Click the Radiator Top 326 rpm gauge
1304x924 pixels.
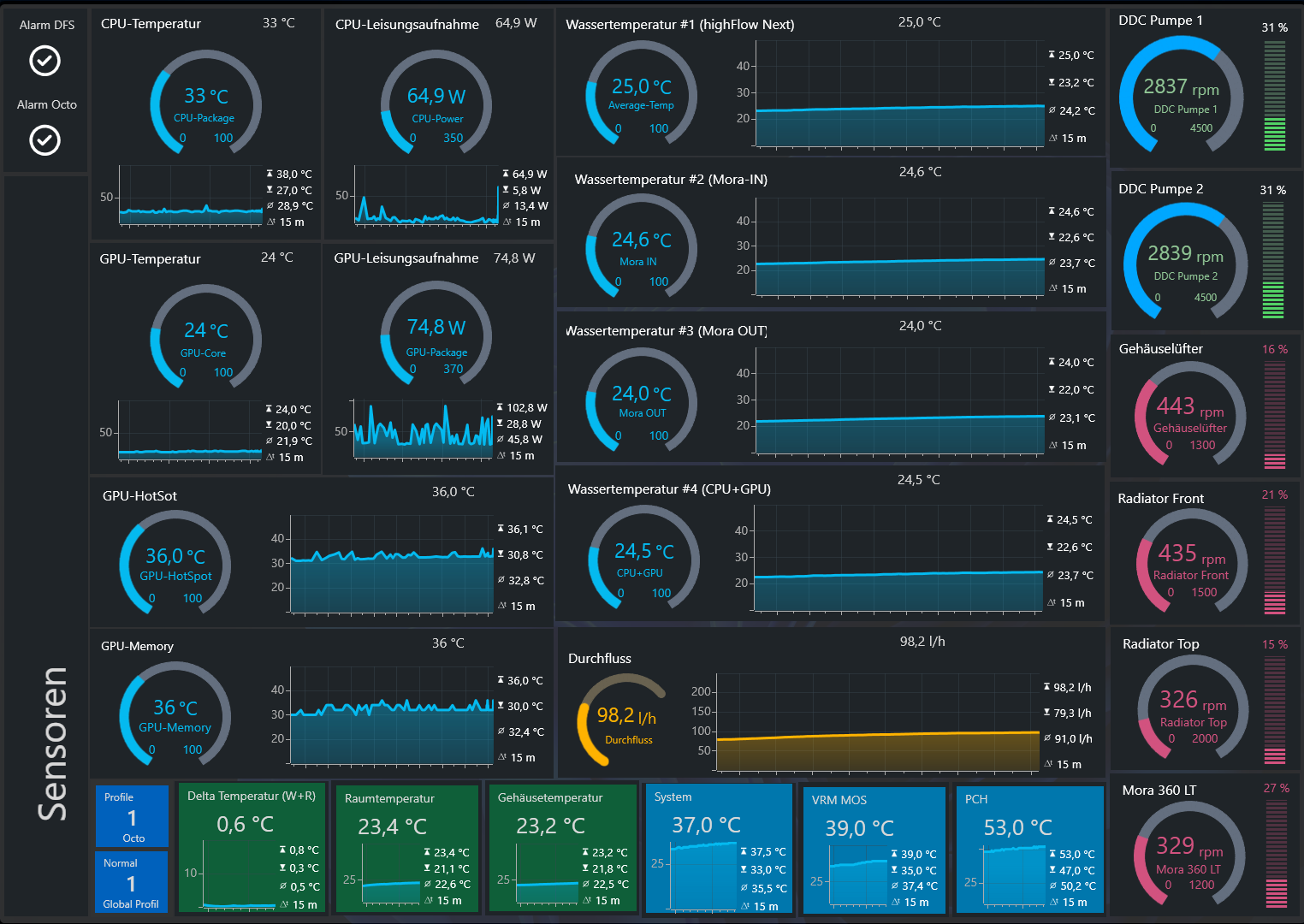1193,708
